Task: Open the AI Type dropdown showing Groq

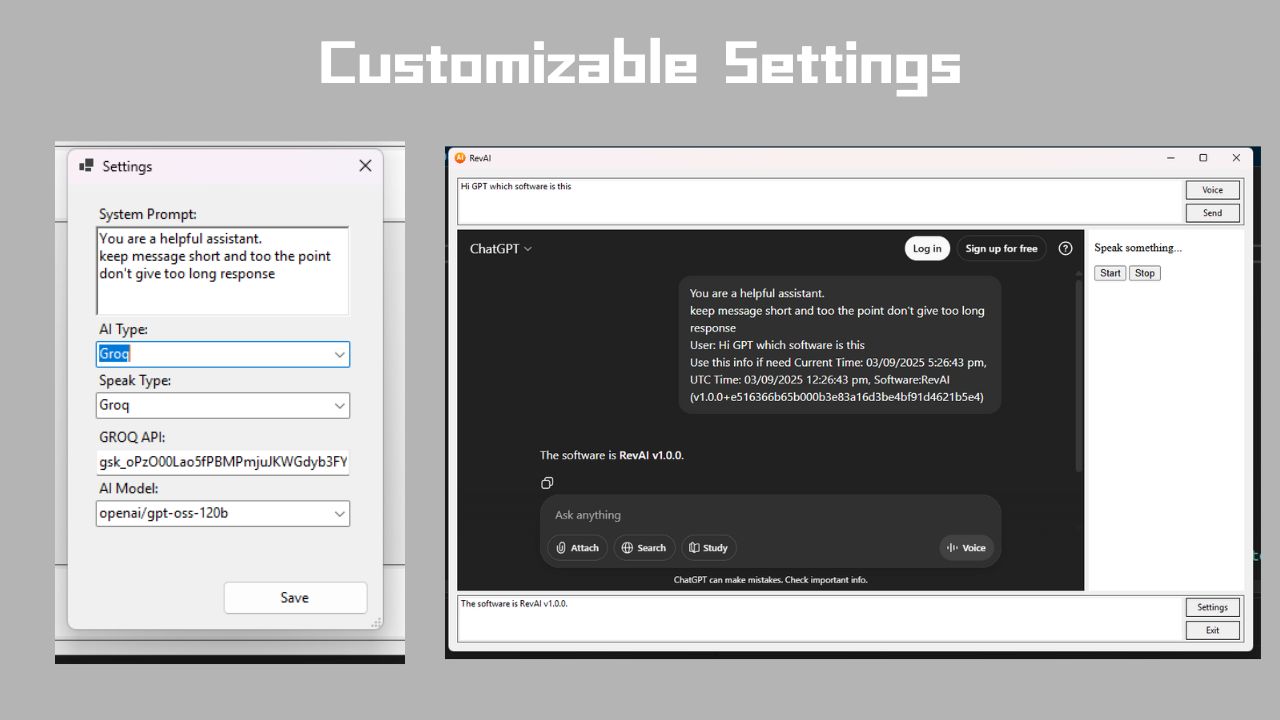Action: tap(223, 354)
